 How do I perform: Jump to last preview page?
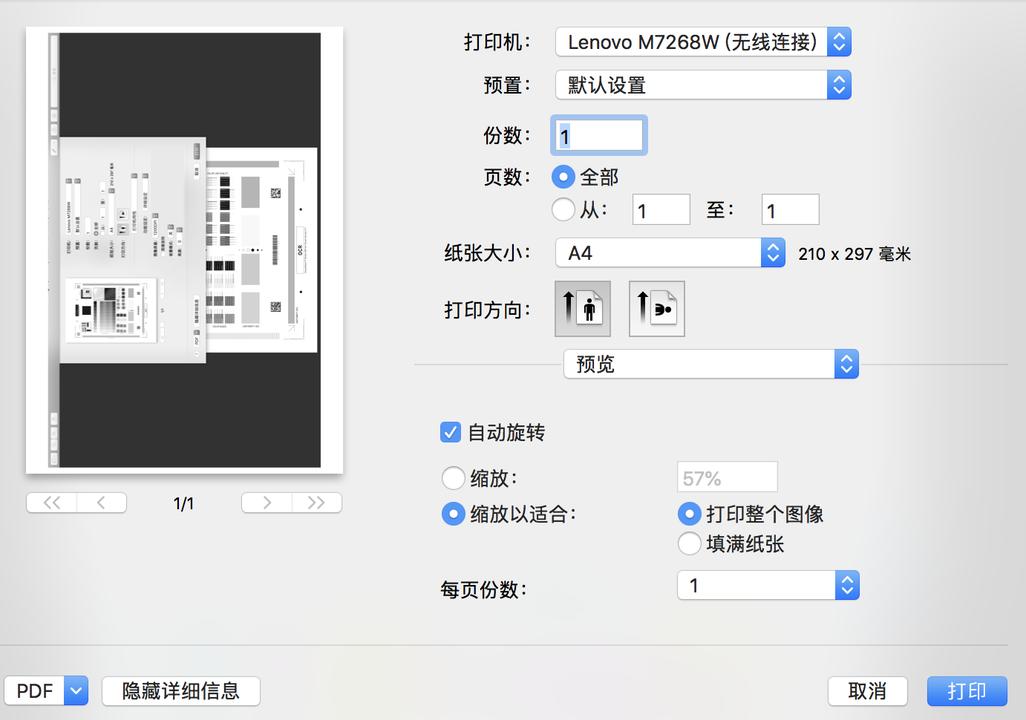pyautogui.click(x=318, y=502)
